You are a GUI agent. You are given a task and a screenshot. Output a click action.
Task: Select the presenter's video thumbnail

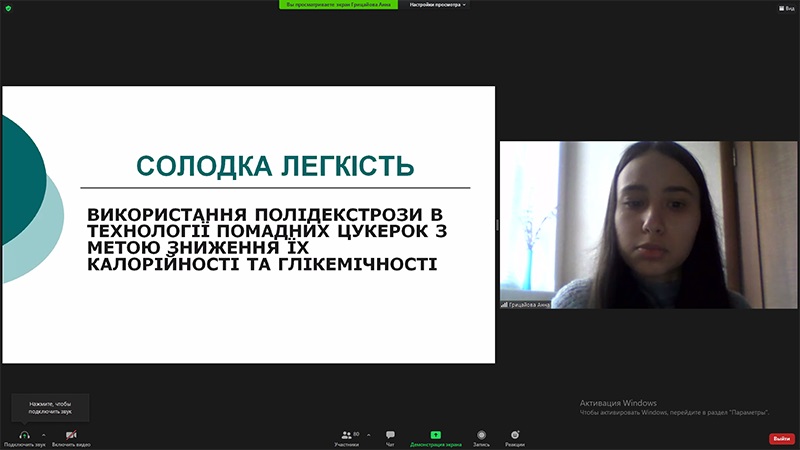click(648, 224)
